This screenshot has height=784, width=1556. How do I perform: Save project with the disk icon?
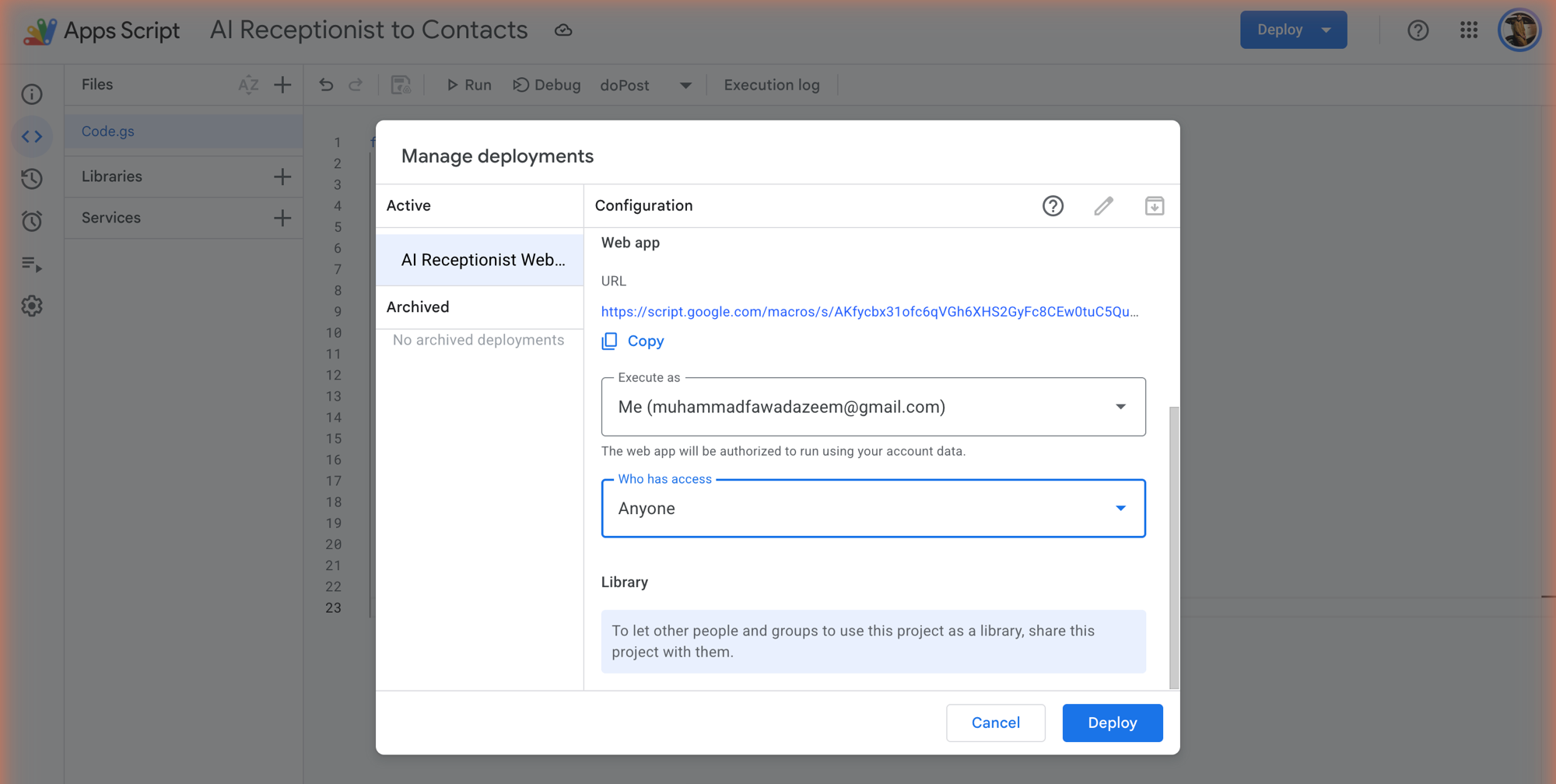coord(401,85)
